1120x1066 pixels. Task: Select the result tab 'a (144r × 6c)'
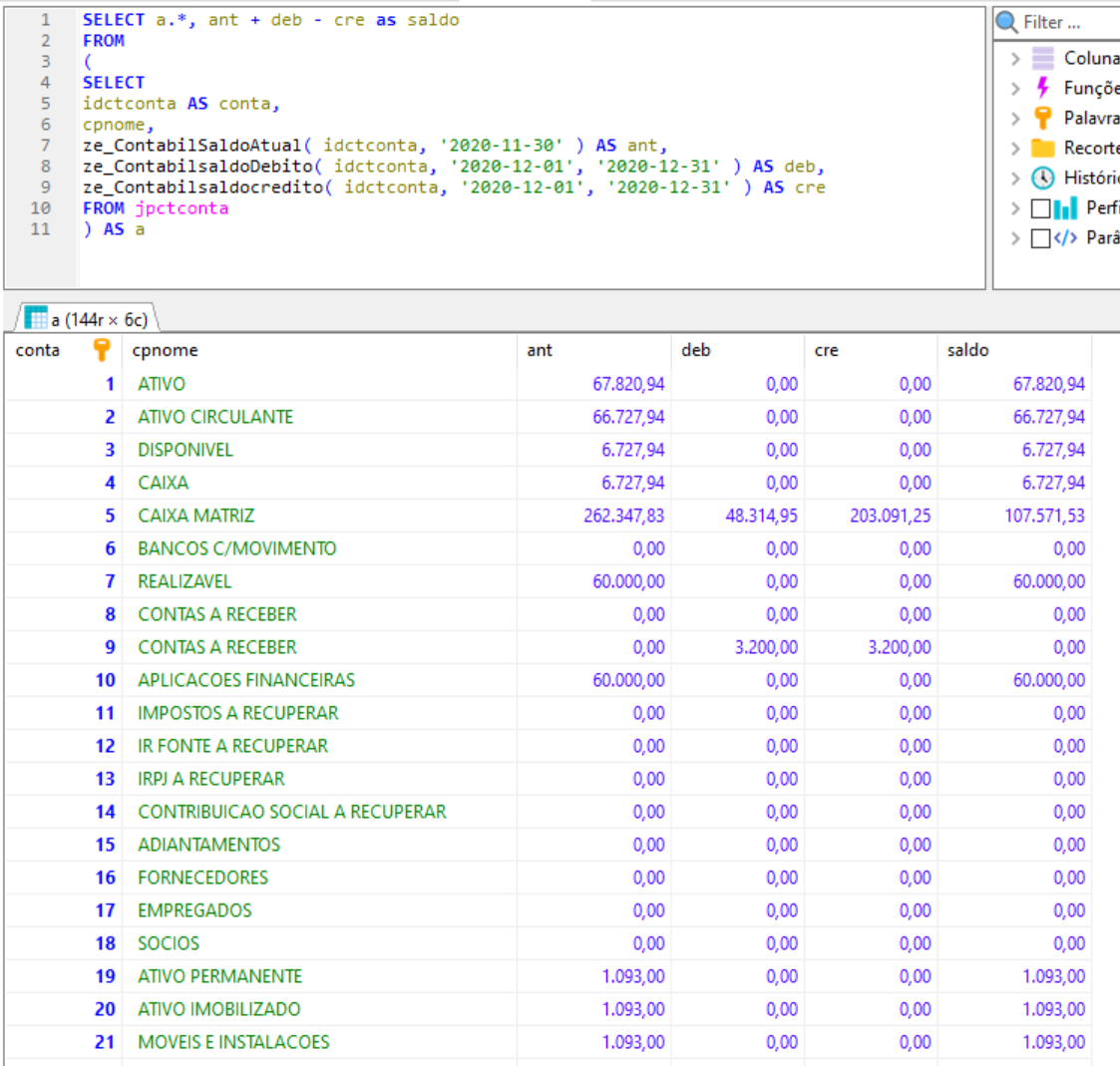[x=86, y=319]
